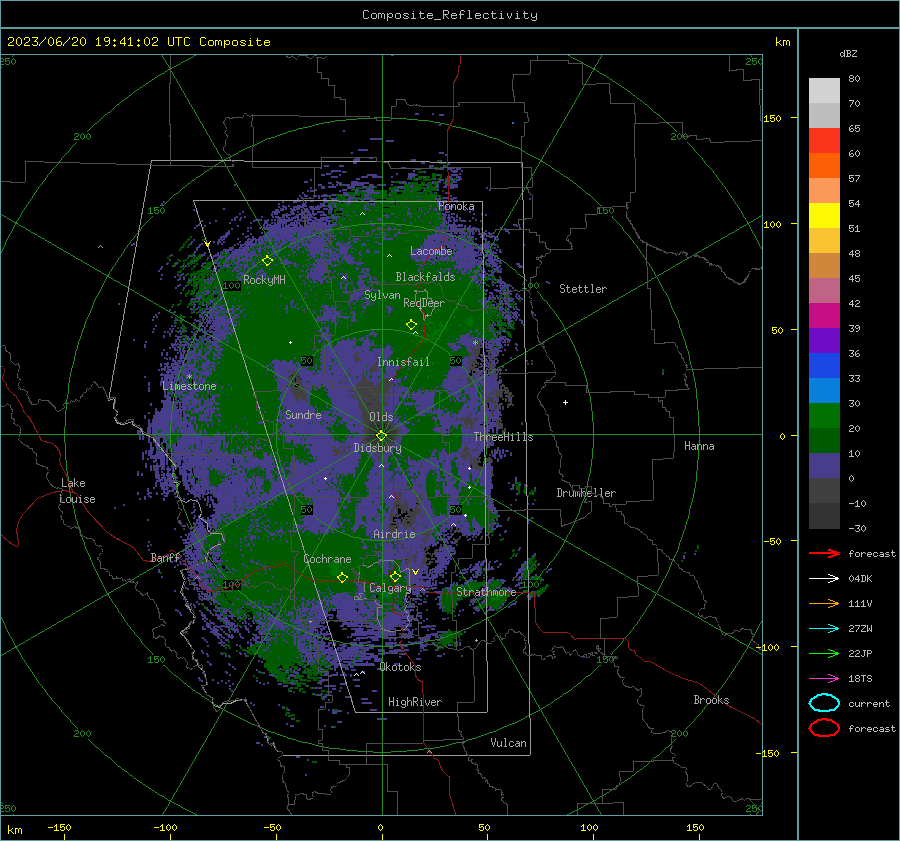Click the white plus marker west of Hanna
This screenshot has height=841, width=900.
click(565, 402)
